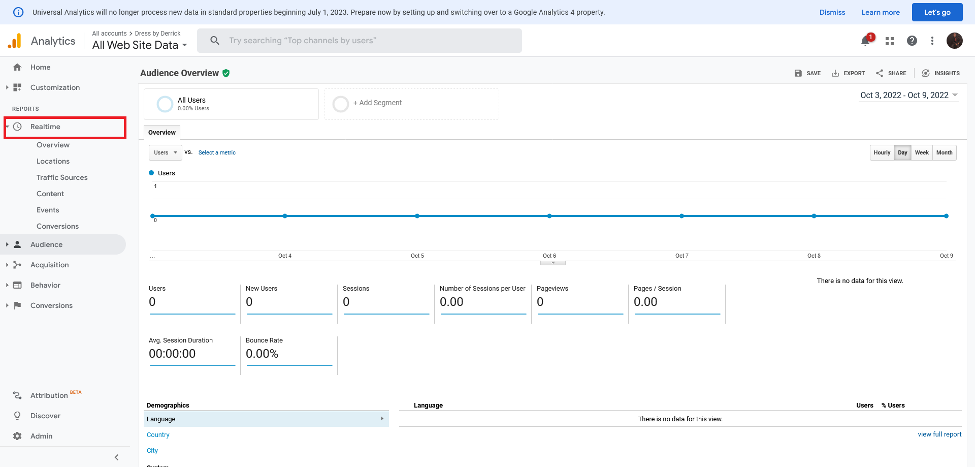Open the notifications bell
Viewport: 977px width, 468px height.
point(866,41)
